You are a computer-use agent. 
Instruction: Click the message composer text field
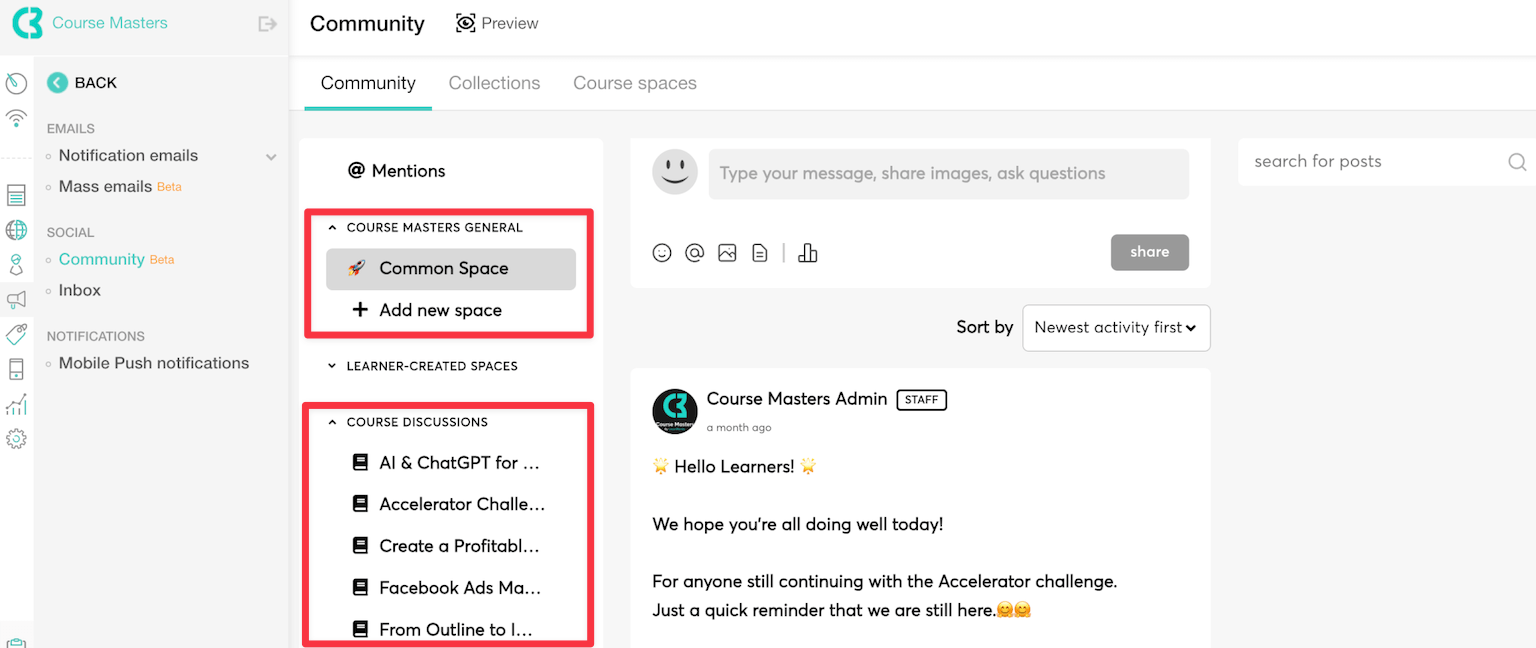[948, 174]
